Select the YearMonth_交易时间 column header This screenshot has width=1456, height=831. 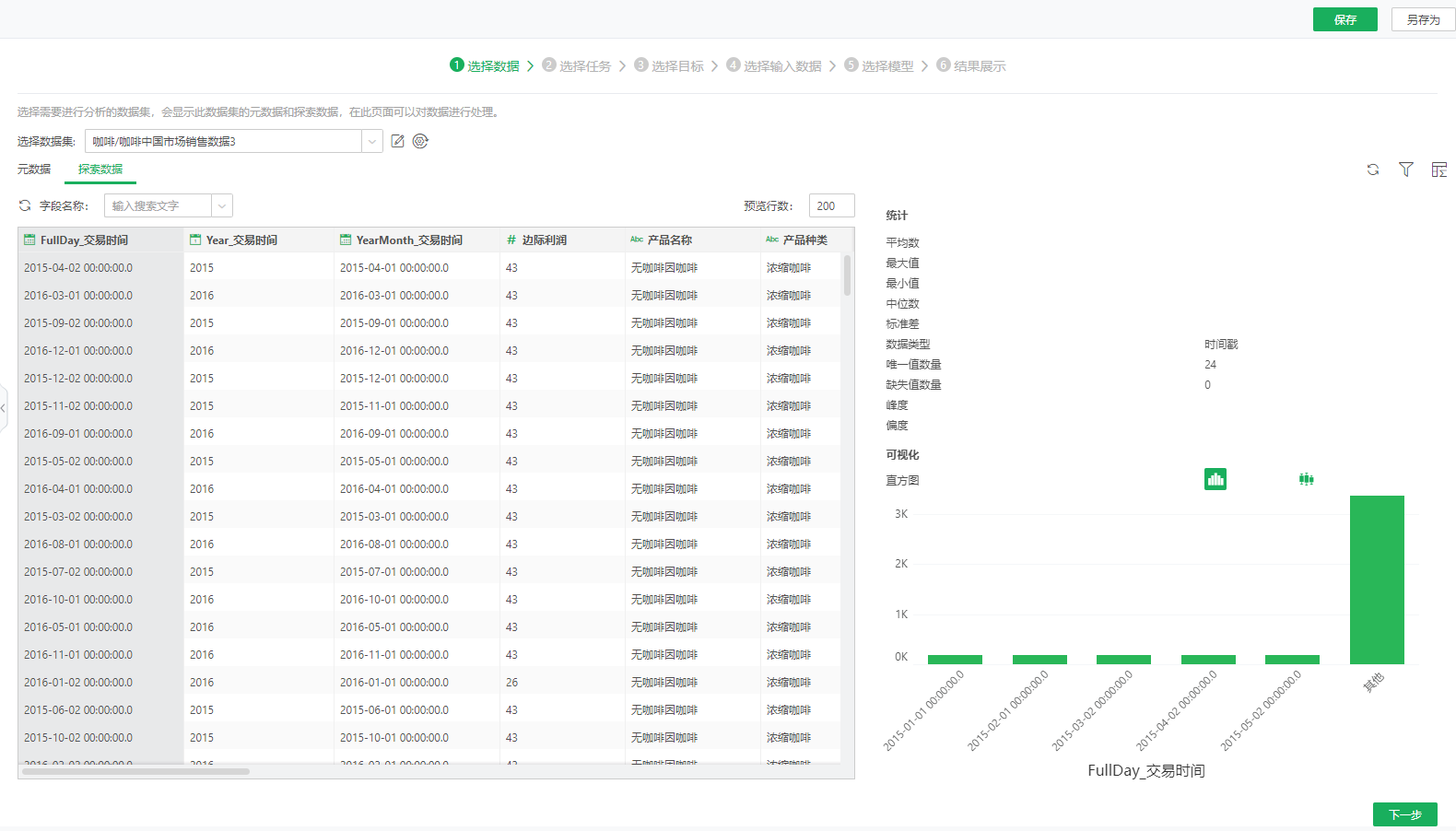(x=417, y=240)
